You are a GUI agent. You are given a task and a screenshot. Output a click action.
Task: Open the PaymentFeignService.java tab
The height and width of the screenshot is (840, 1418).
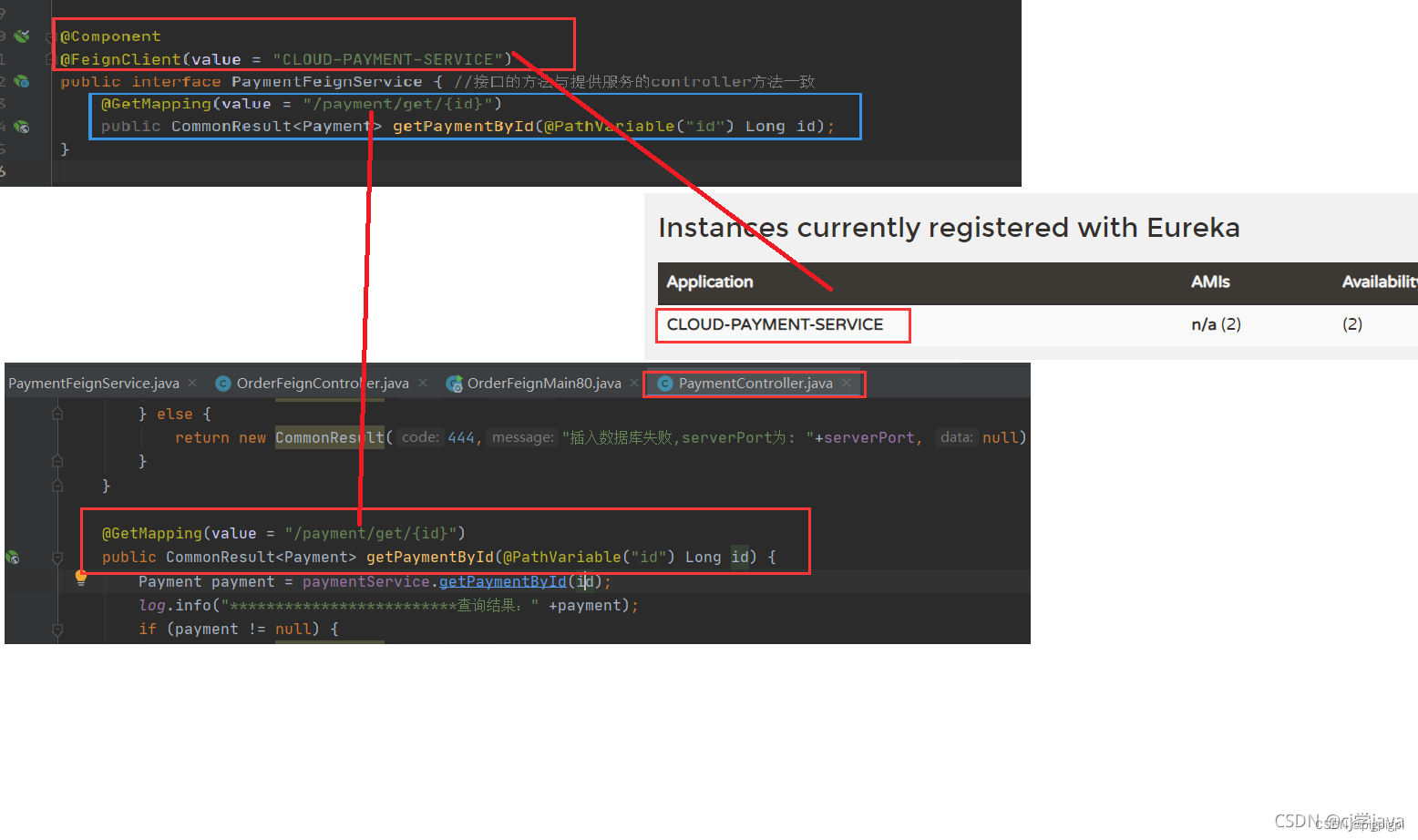[x=94, y=384]
